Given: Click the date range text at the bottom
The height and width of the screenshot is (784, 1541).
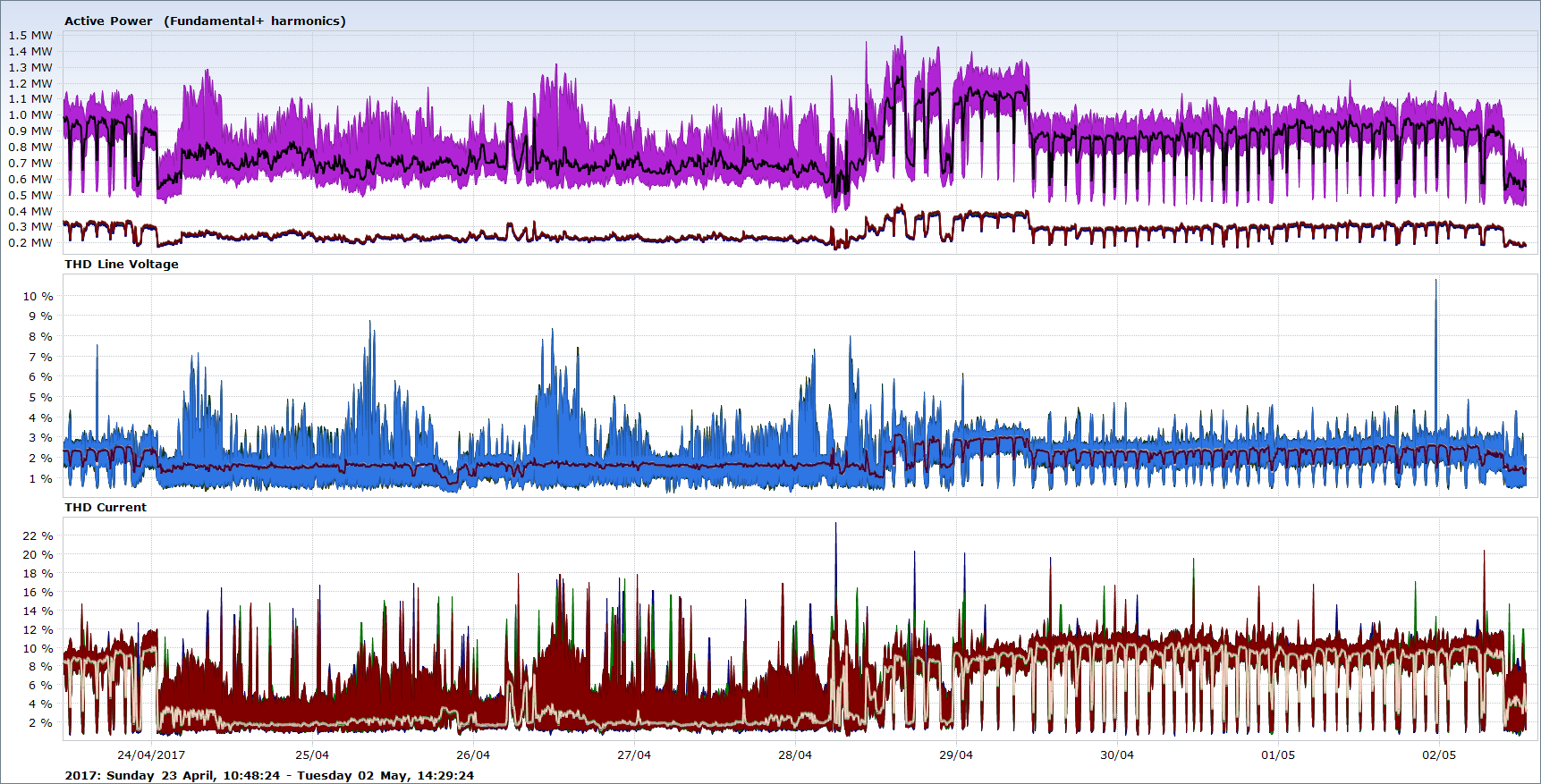Looking at the screenshot, I should pos(269,775).
